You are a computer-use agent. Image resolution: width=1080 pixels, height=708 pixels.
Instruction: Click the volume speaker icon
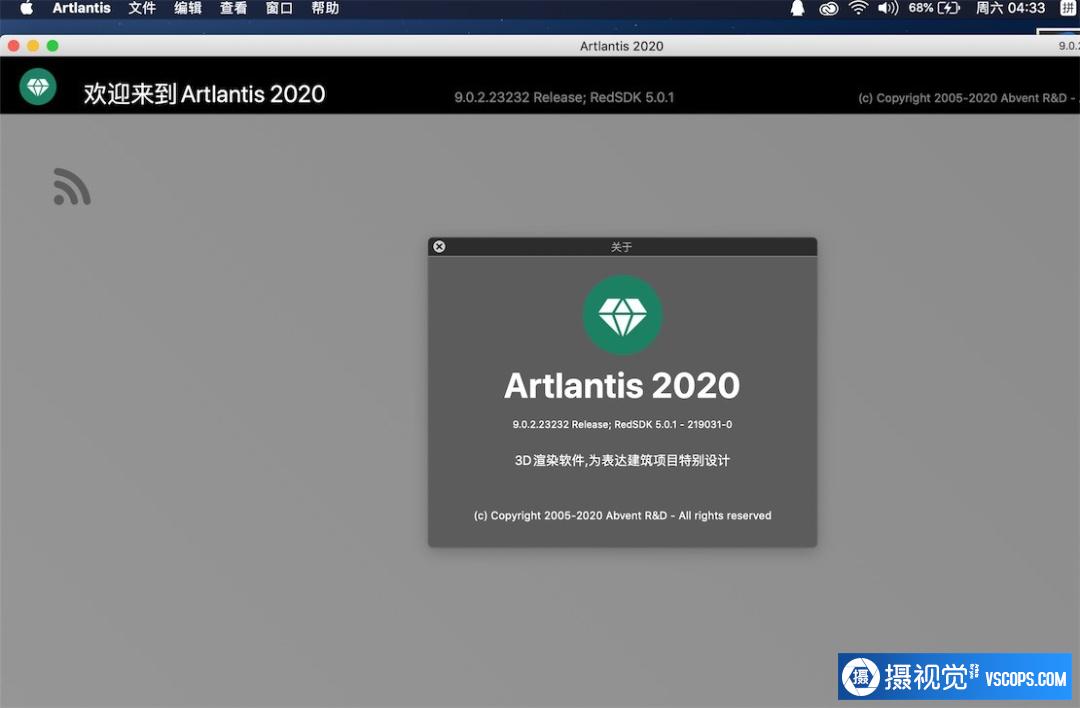pos(888,8)
